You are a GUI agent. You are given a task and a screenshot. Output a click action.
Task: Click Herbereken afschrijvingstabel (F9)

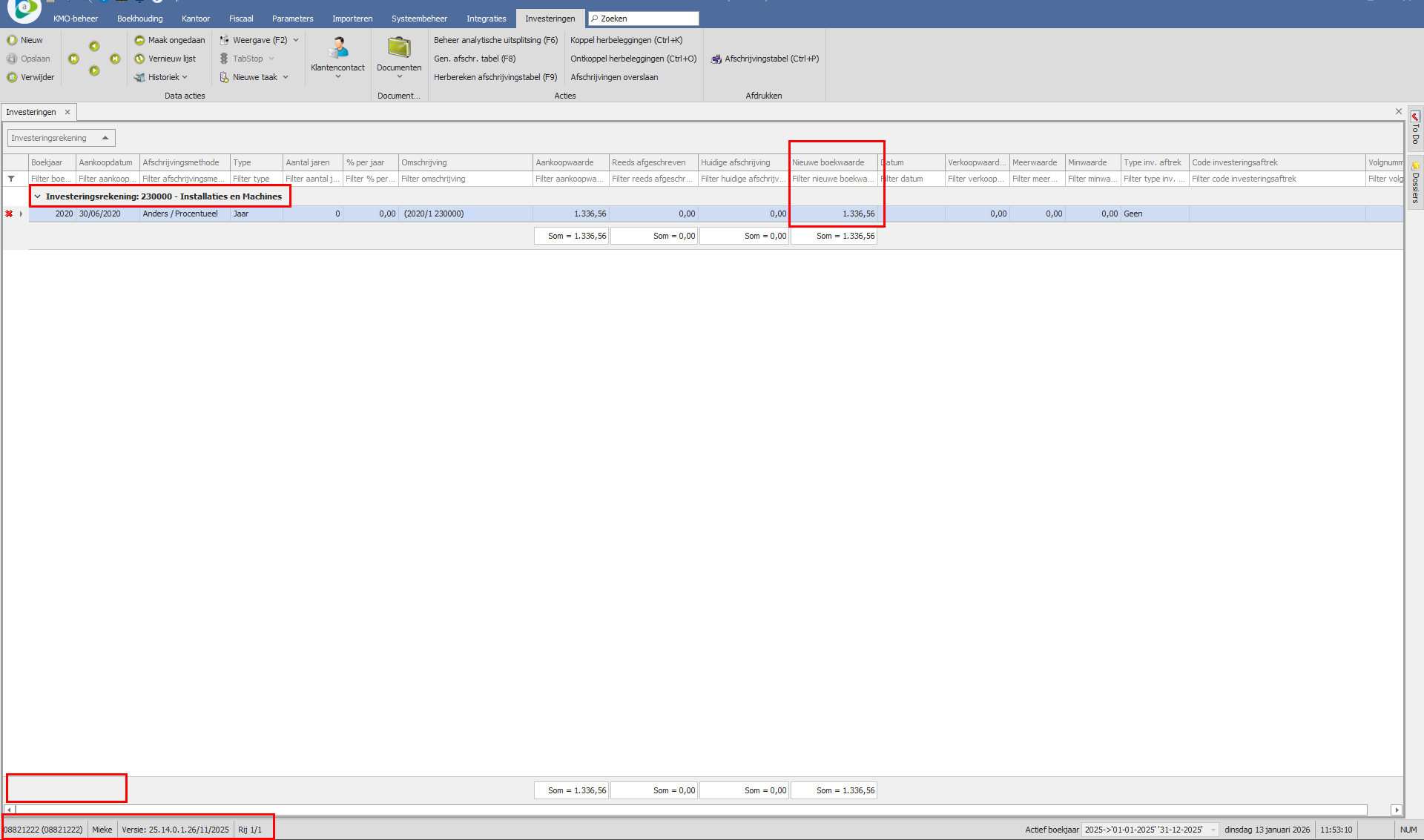point(495,77)
